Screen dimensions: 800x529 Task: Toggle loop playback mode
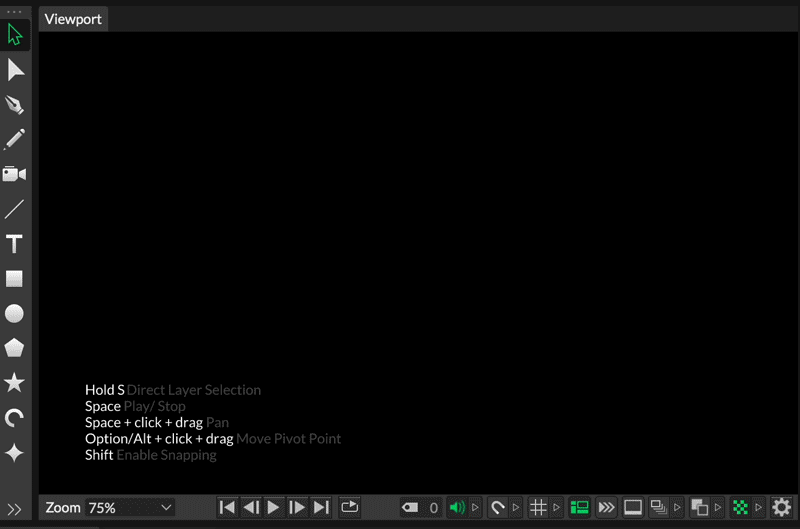[x=349, y=507]
